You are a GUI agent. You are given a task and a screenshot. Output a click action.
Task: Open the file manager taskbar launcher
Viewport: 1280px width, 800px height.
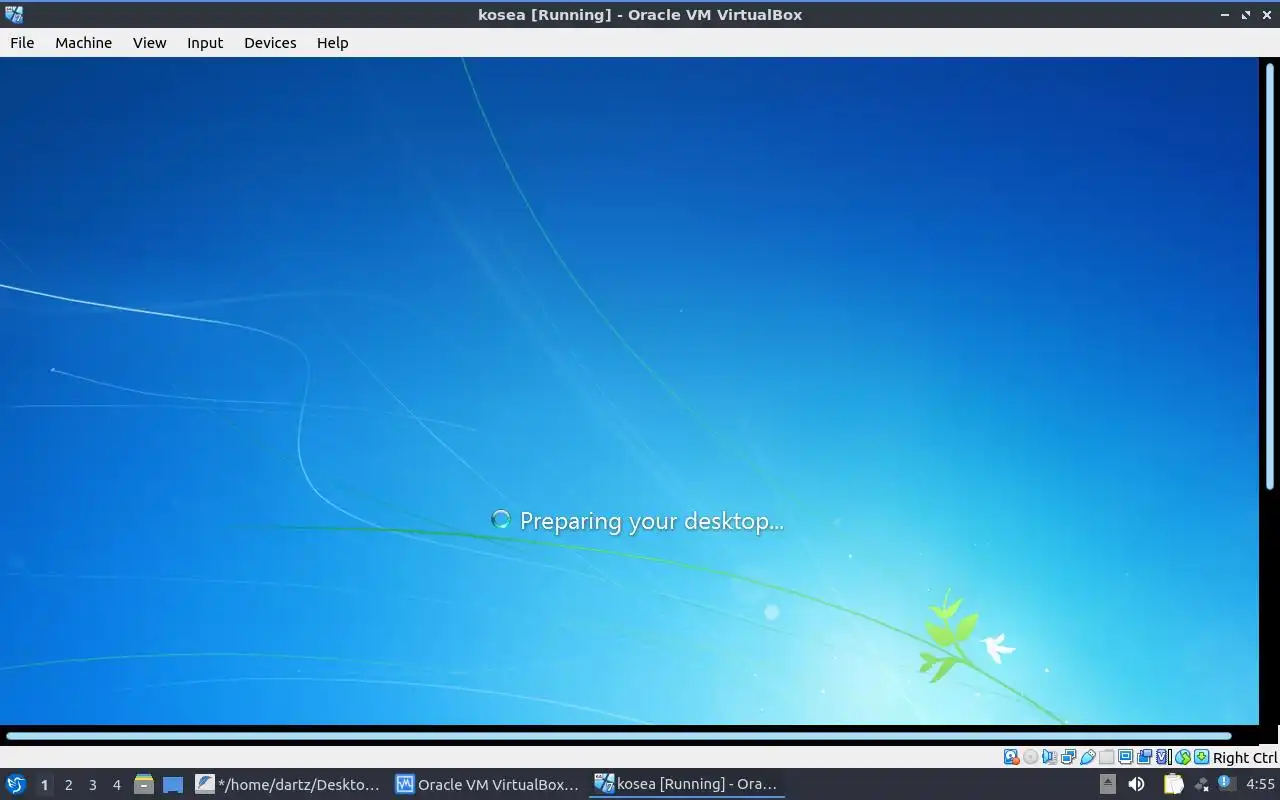[x=144, y=784]
